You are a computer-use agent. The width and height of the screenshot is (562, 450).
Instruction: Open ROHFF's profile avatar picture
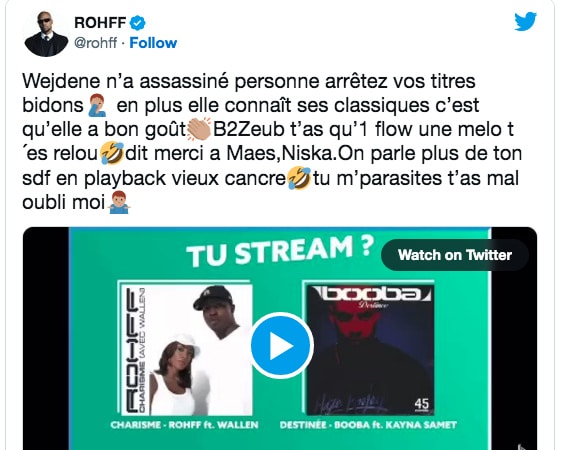pos(46,34)
